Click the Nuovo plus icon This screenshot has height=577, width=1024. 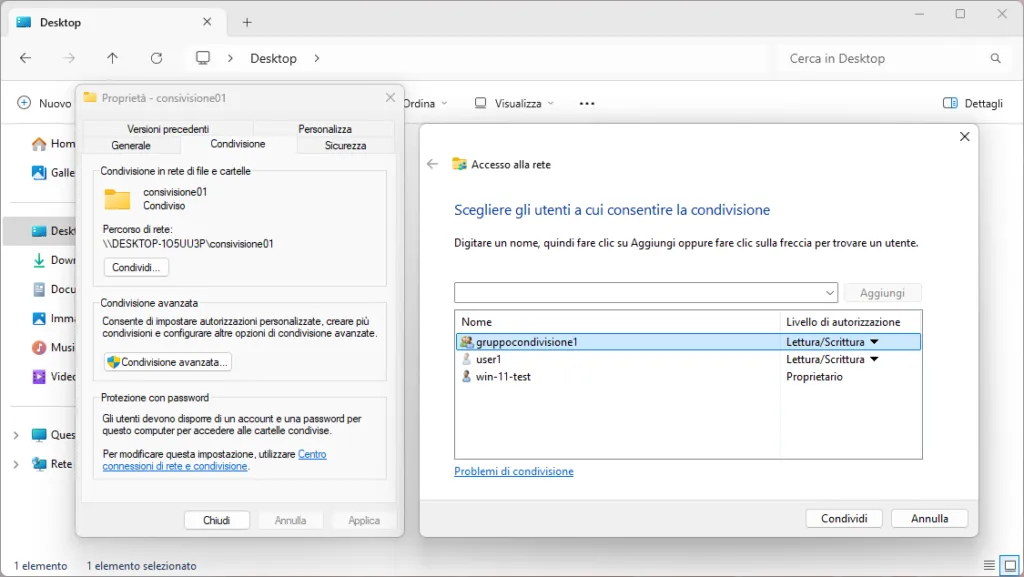pos(24,103)
